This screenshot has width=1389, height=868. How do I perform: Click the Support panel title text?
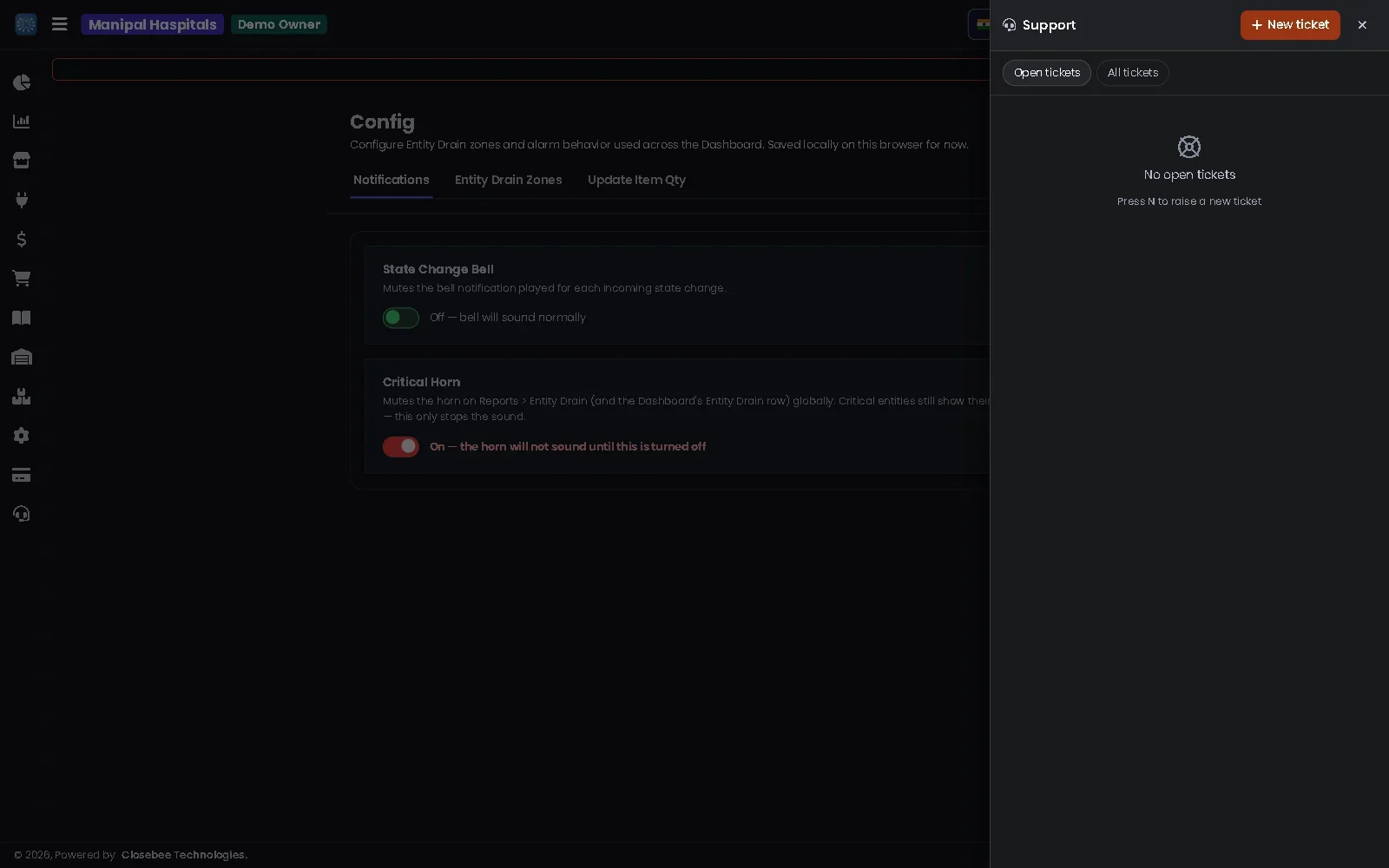[x=1049, y=25]
